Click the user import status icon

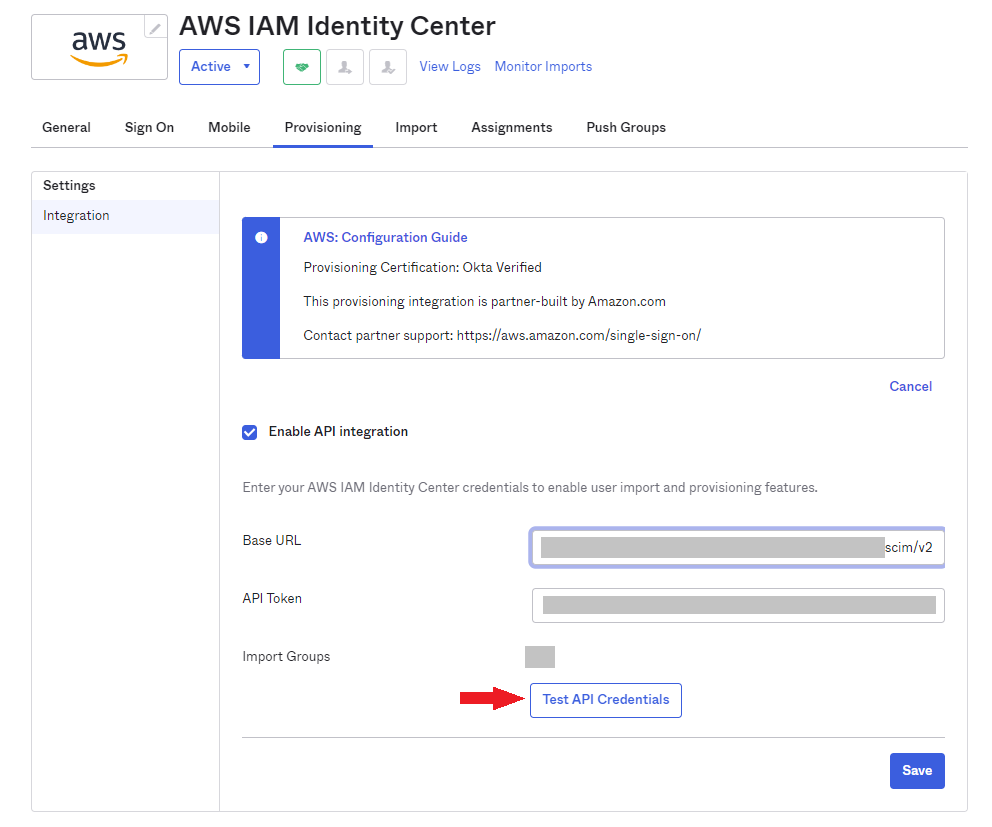pos(345,67)
